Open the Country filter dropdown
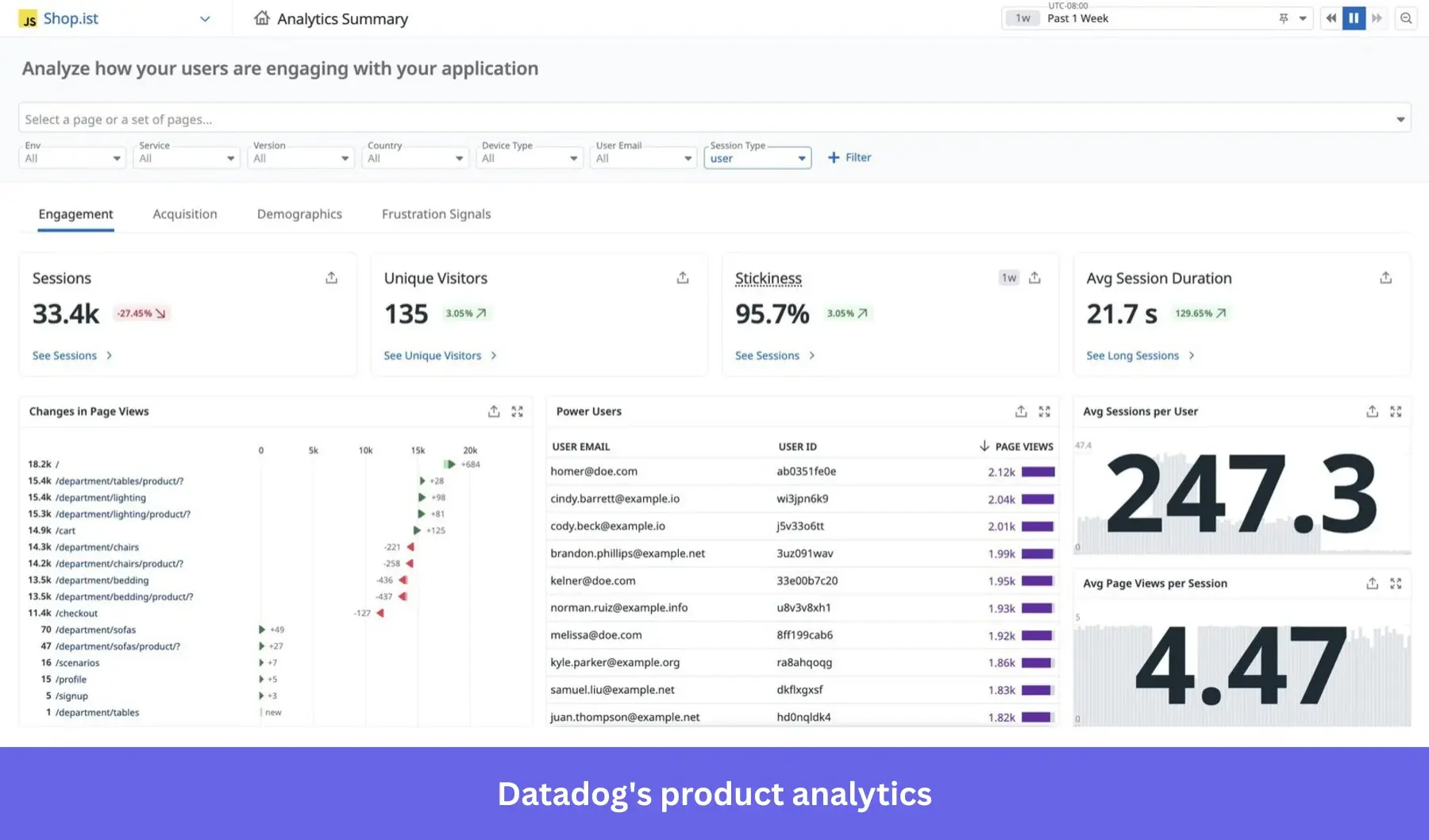 click(x=414, y=157)
